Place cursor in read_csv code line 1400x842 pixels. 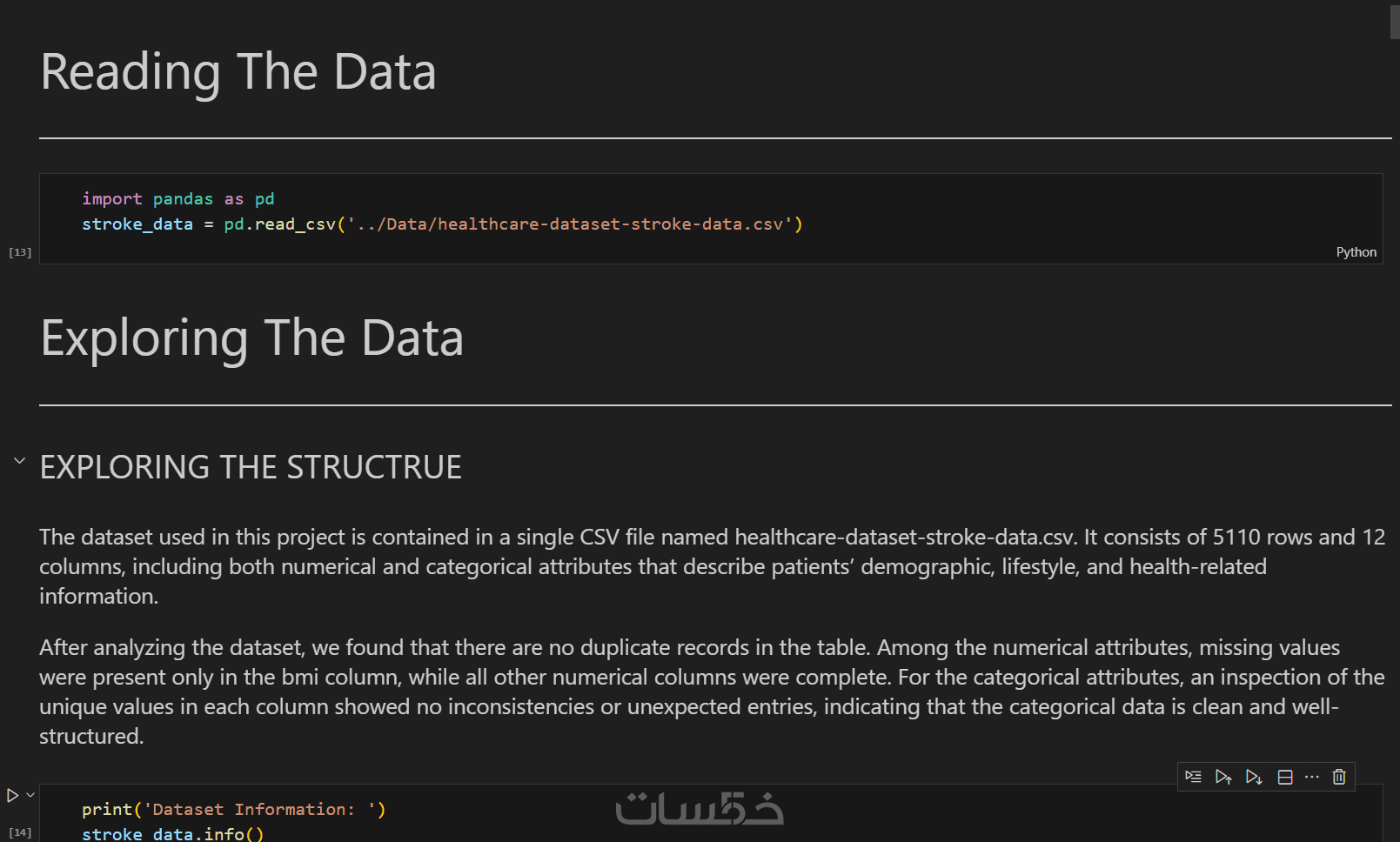(x=442, y=224)
